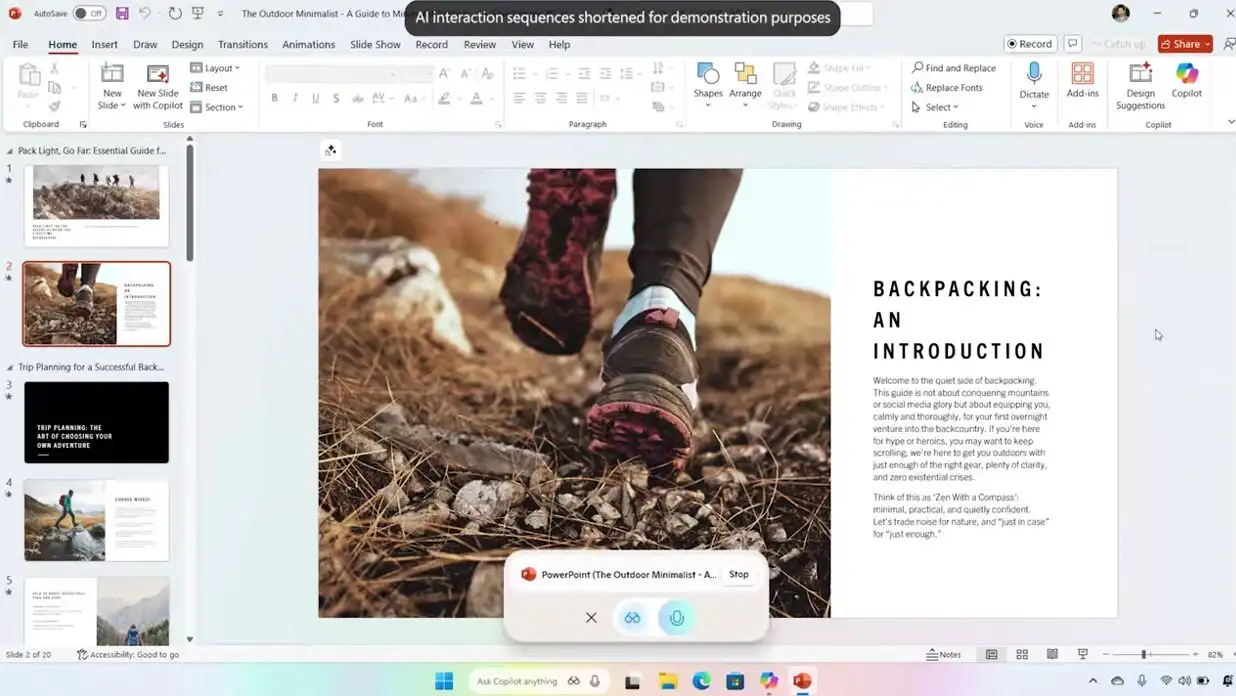Click the Copilot icon in the ribbon

coord(1186,81)
